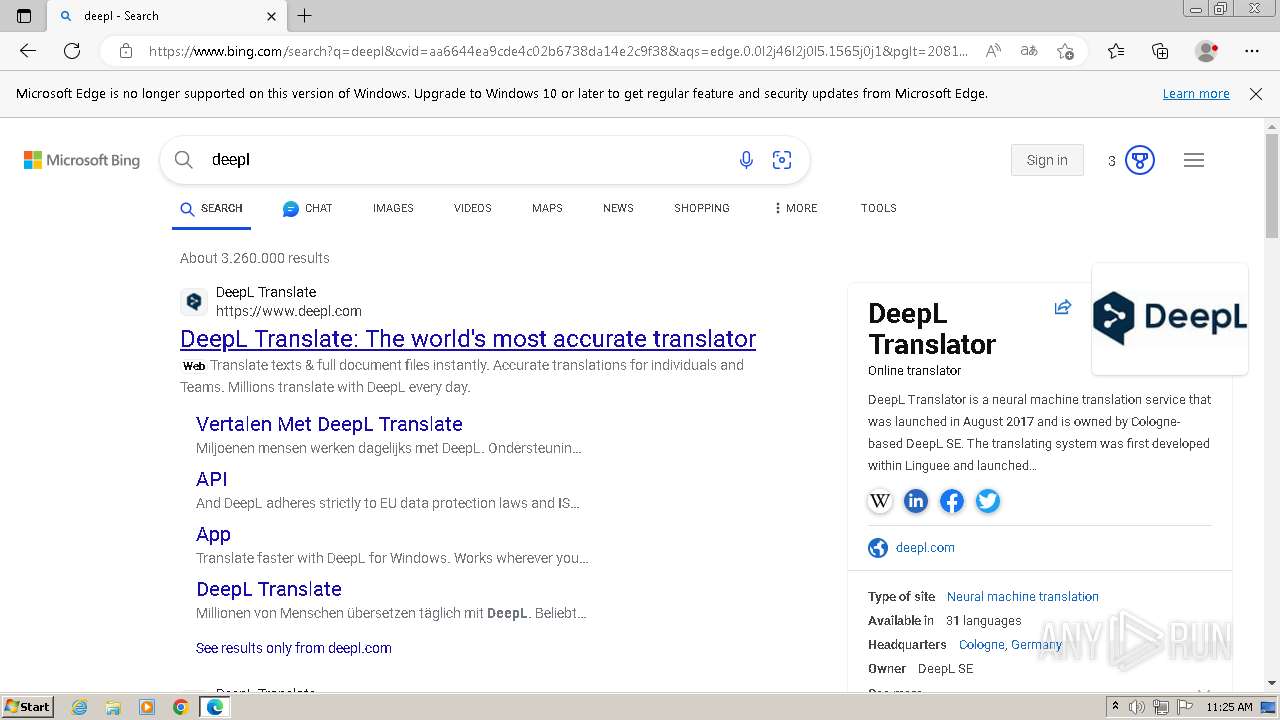Search using an image icon
Viewport: 1280px width, 720px height.
coord(782,160)
